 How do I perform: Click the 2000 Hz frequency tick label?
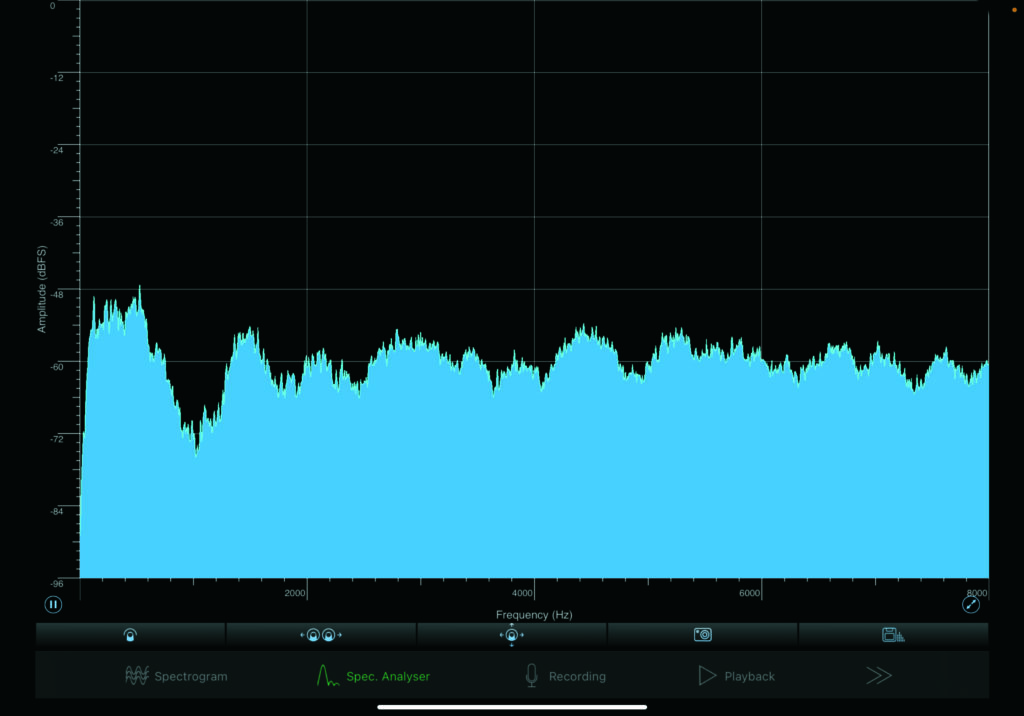click(x=295, y=593)
